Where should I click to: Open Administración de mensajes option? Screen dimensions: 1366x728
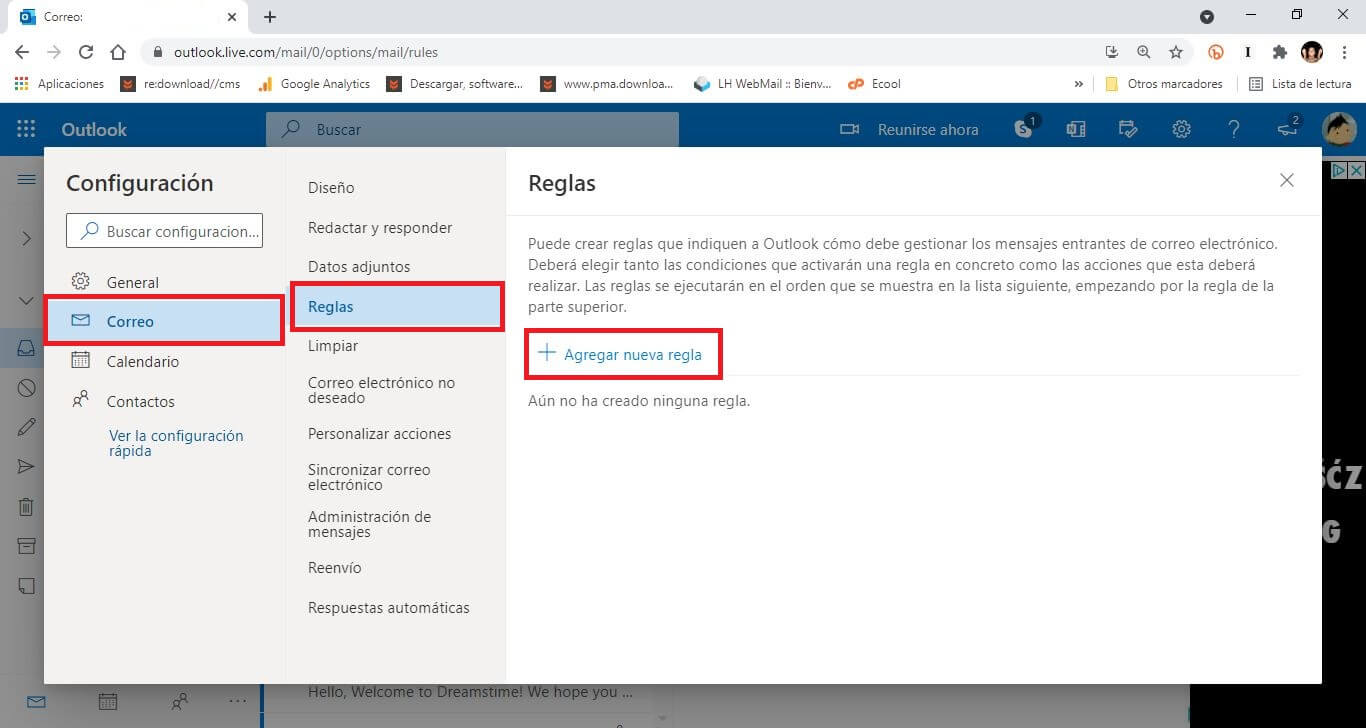point(369,524)
